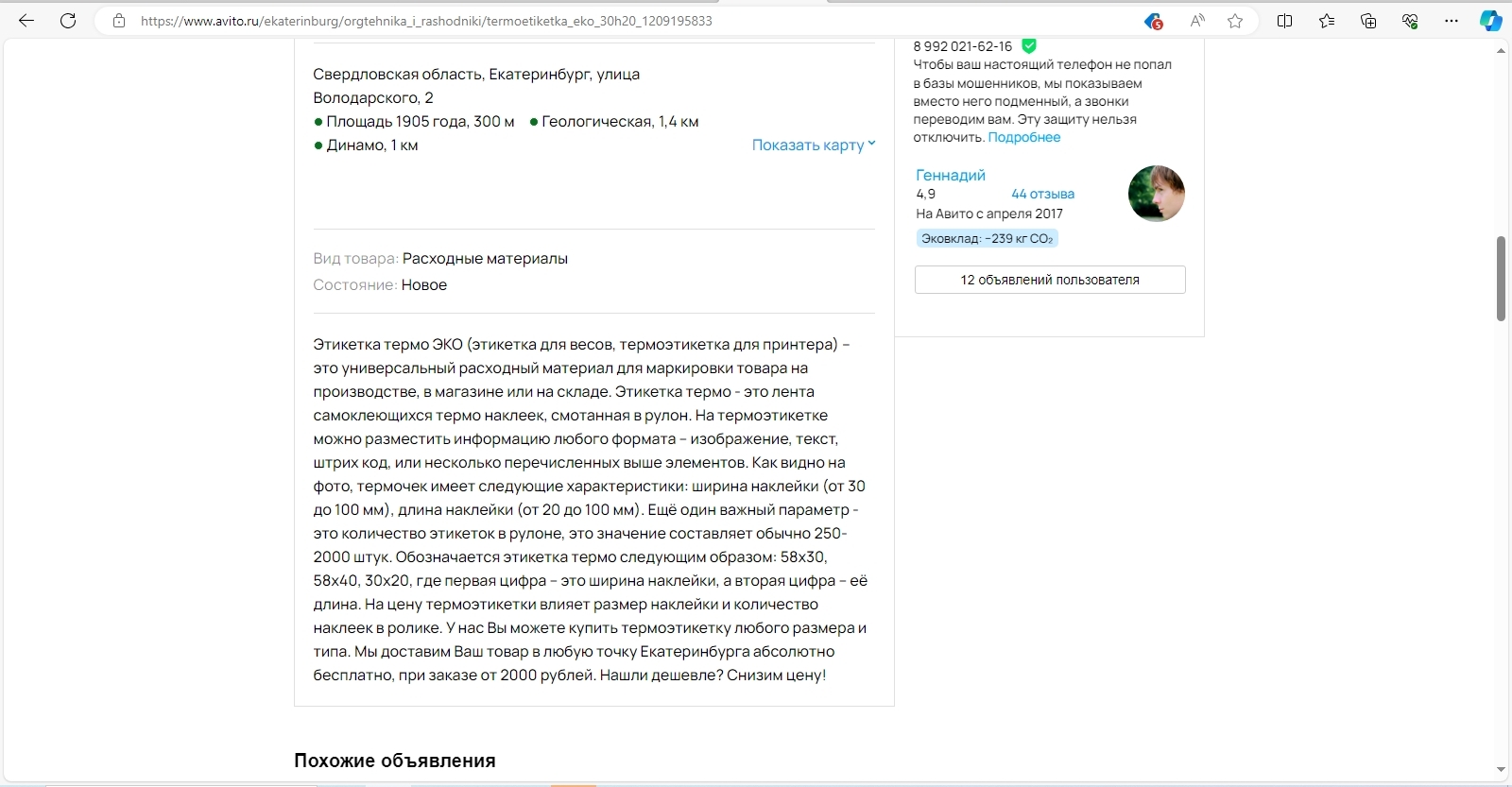Screen dimensions: 1512x787
Task: Add this page to favorites star
Action: pyautogui.click(x=1235, y=21)
